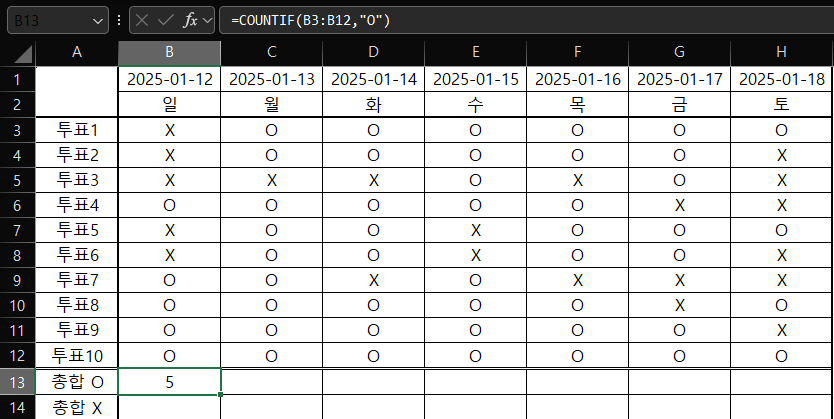Click the O in 투표10 row under 2025-01-16
Viewport: 834px width, 419px height.
578,355
